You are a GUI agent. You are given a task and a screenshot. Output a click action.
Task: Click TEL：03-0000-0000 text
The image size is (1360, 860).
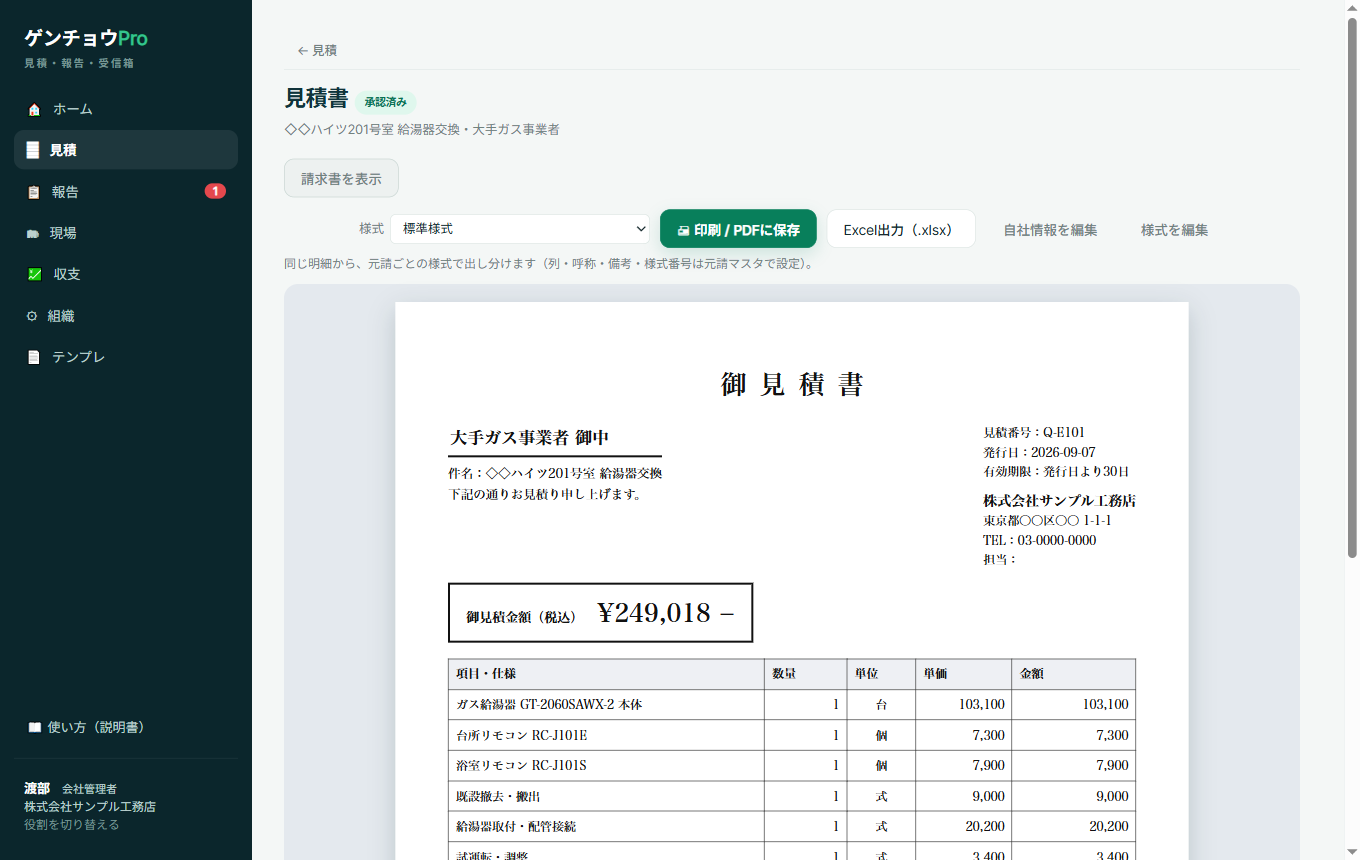pos(1039,540)
